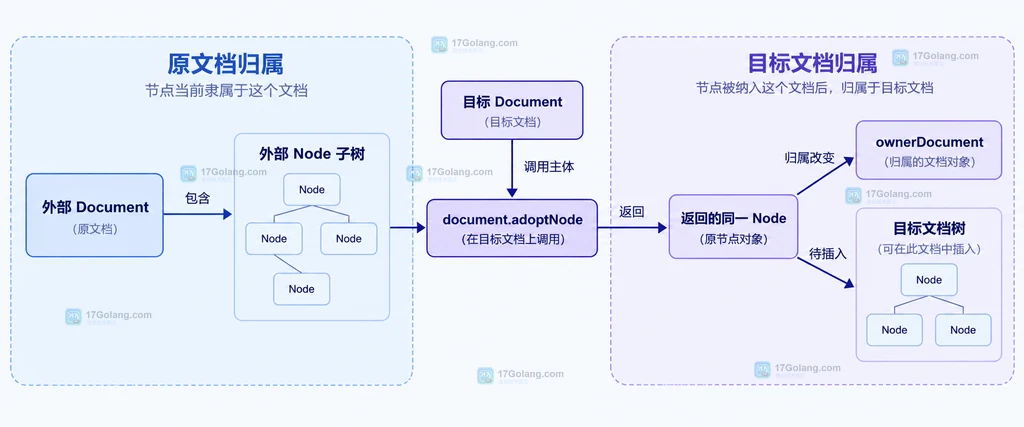Click the '包含' arrow label
Viewport: 1024px width, 427px height.
click(198, 198)
